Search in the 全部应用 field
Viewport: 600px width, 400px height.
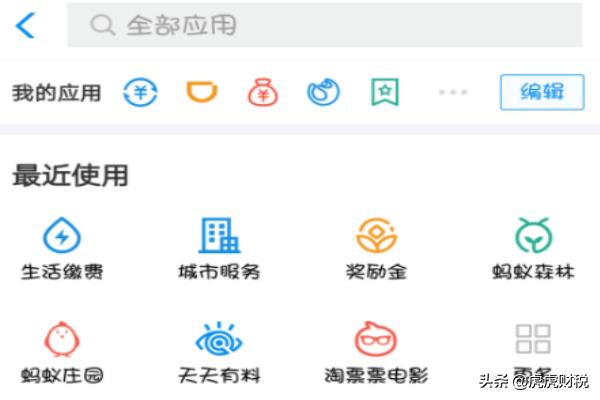pyautogui.click(x=325, y=25)
